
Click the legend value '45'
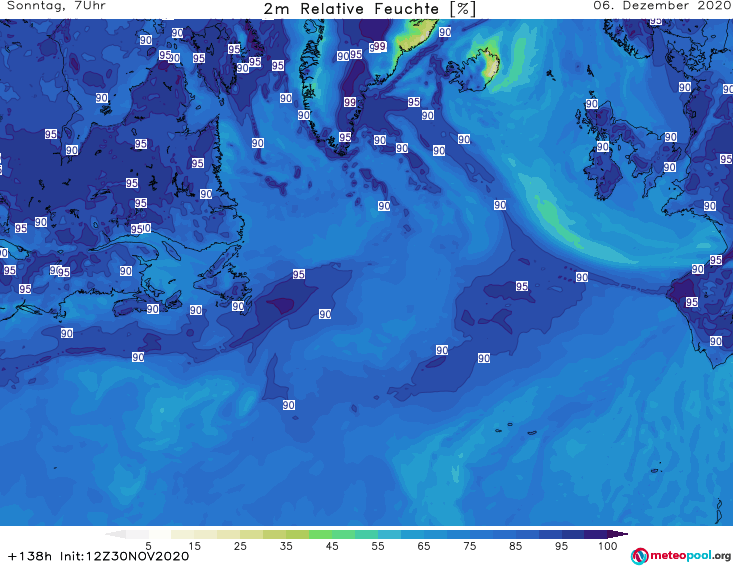[x=332, y=546]
